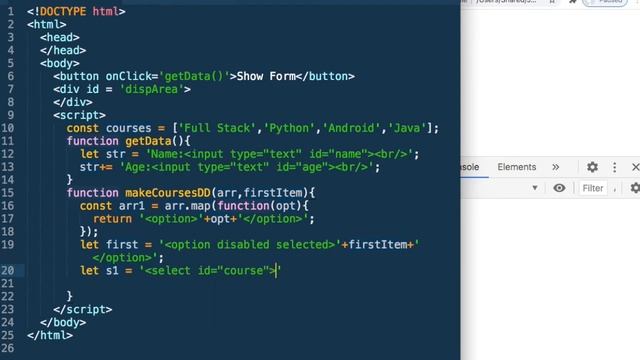Switch to the Elements tab
640x360 pixels.
click(x=516, y=167)
